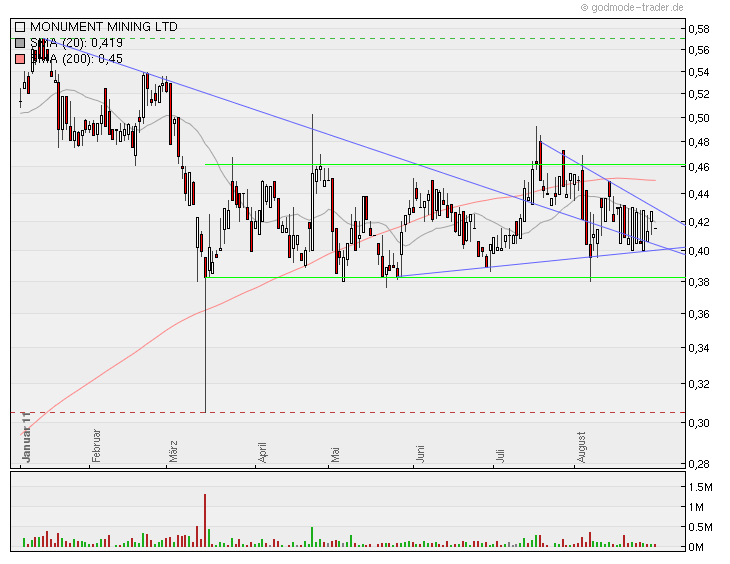This screenshot has height=564, width=730.
Task: Click the August month label
Action: point(581,448)
